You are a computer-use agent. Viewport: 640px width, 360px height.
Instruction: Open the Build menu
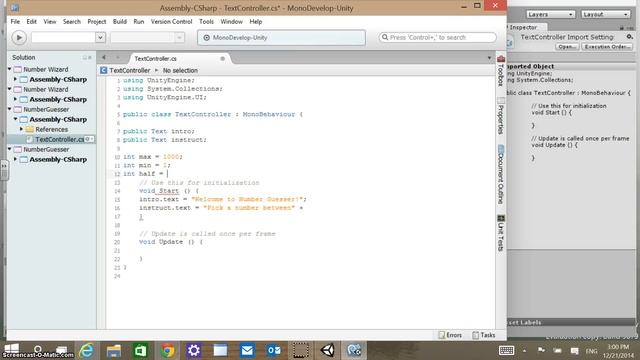tap(120, 22)
